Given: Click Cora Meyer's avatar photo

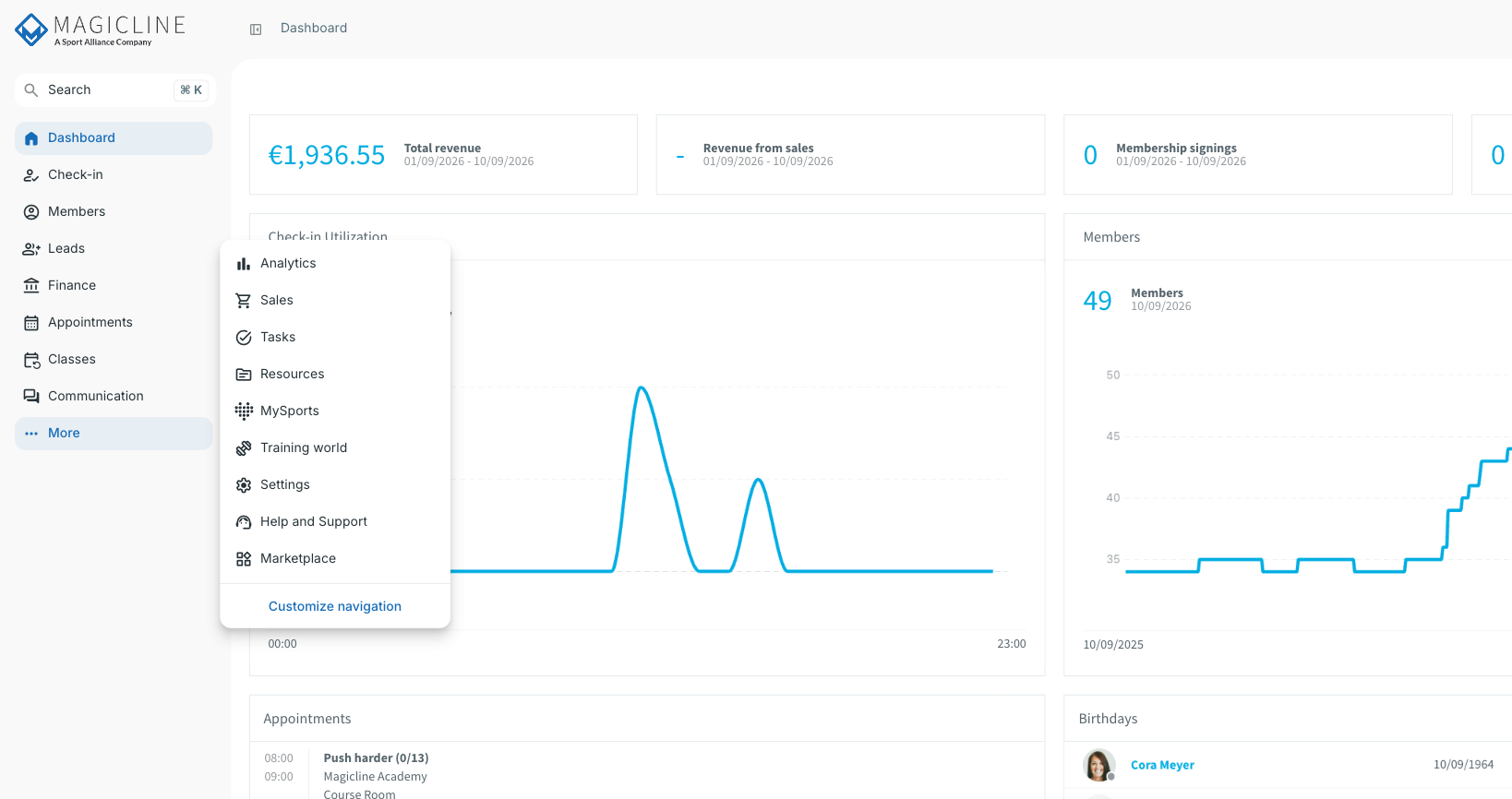Looking at the screenshot, I should coord(1098,766).
